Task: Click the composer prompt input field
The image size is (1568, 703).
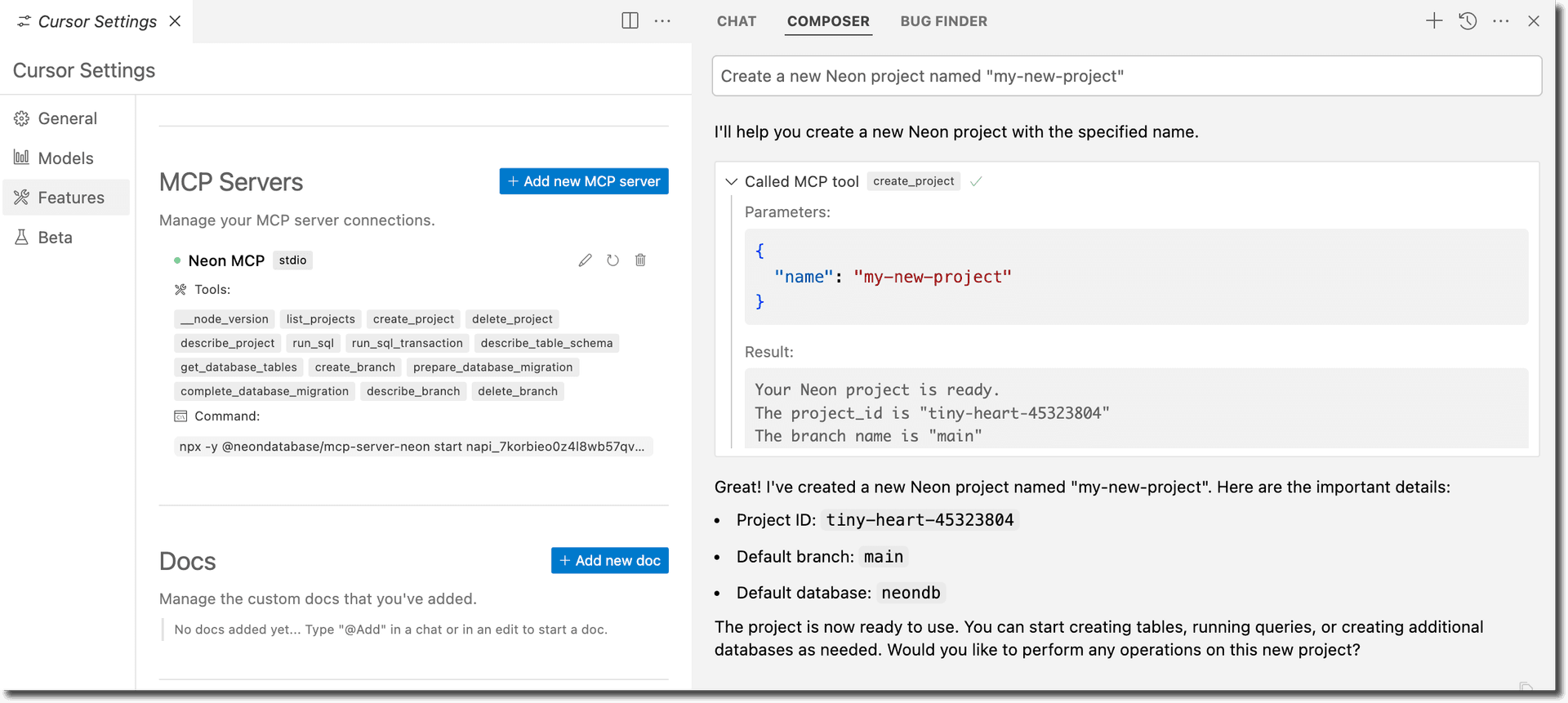Action: pyautogui.click(x=1126, y=76)
